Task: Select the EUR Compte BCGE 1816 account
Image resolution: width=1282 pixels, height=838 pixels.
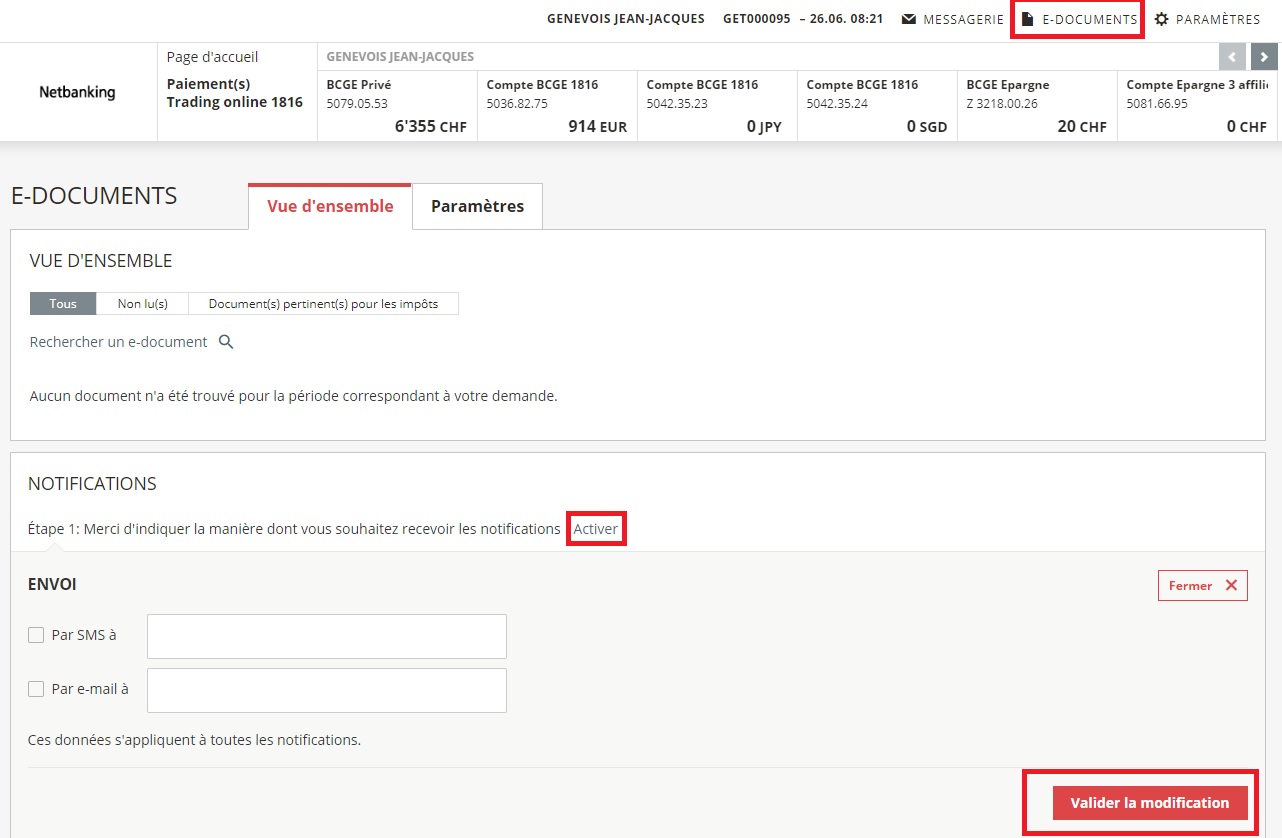Action: pos(557,105)
